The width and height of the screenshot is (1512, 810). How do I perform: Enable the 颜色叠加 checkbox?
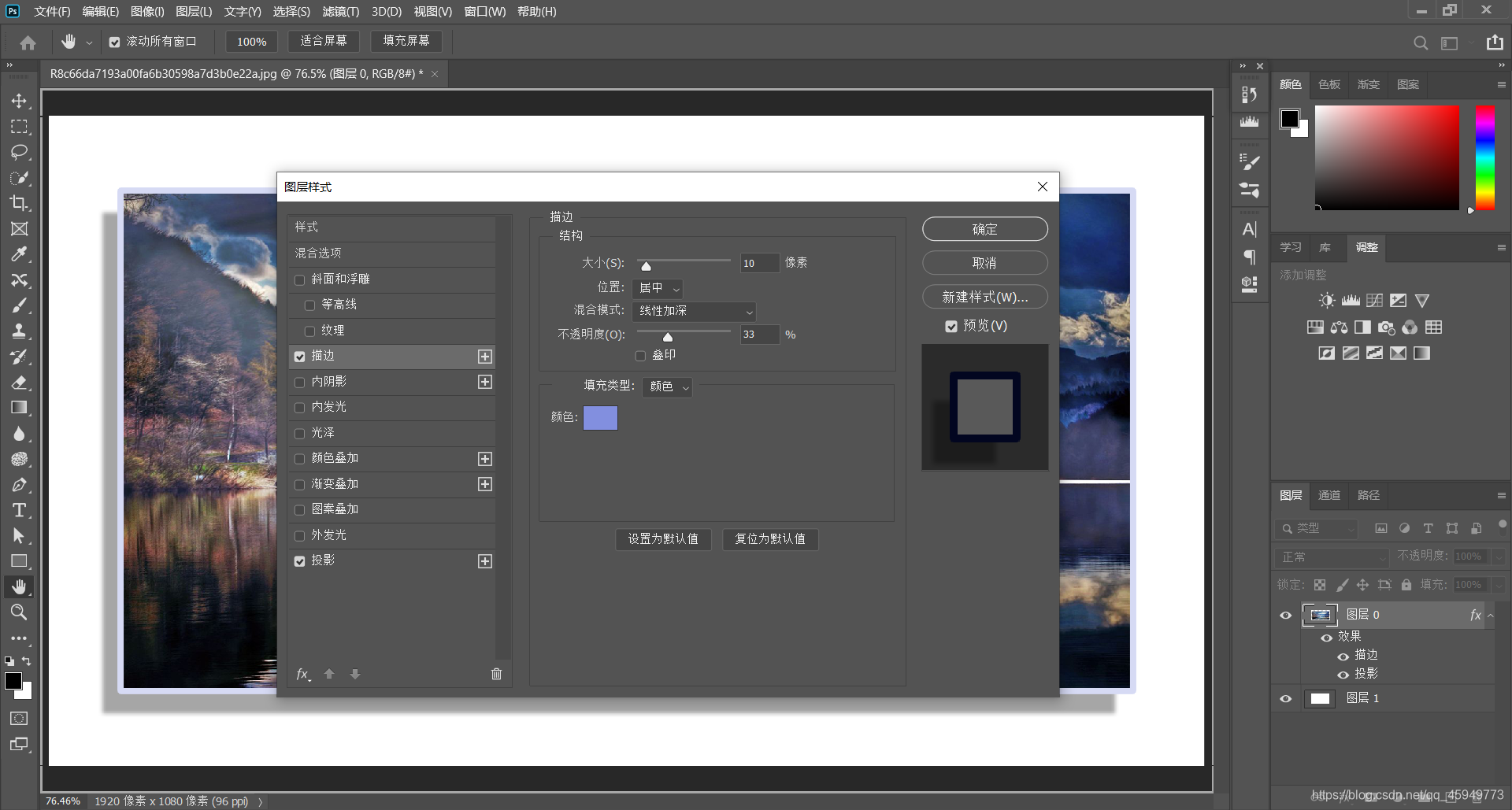pyautogui.click(x=299, y=459)
